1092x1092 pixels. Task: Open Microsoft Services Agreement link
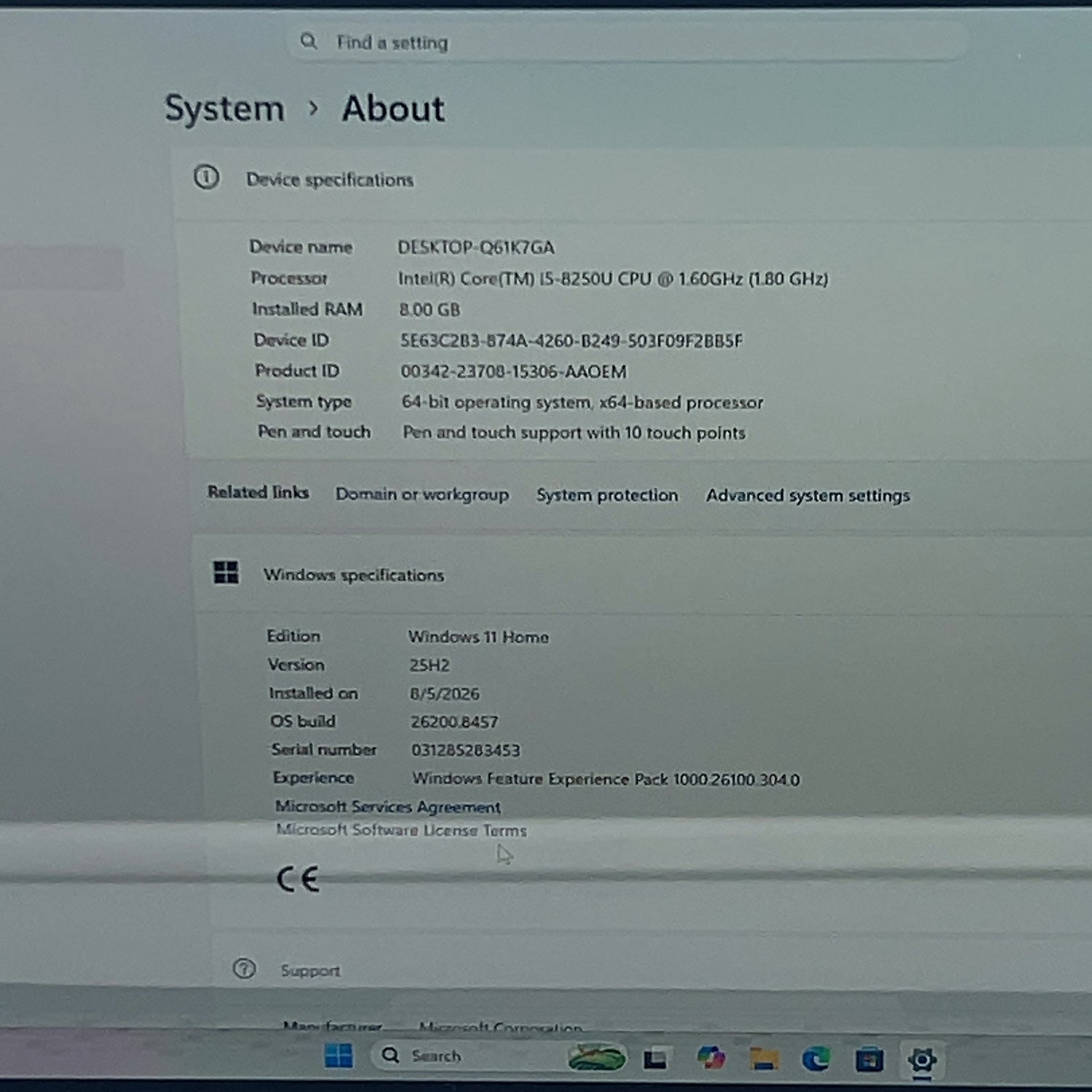(x=388, y=807)
